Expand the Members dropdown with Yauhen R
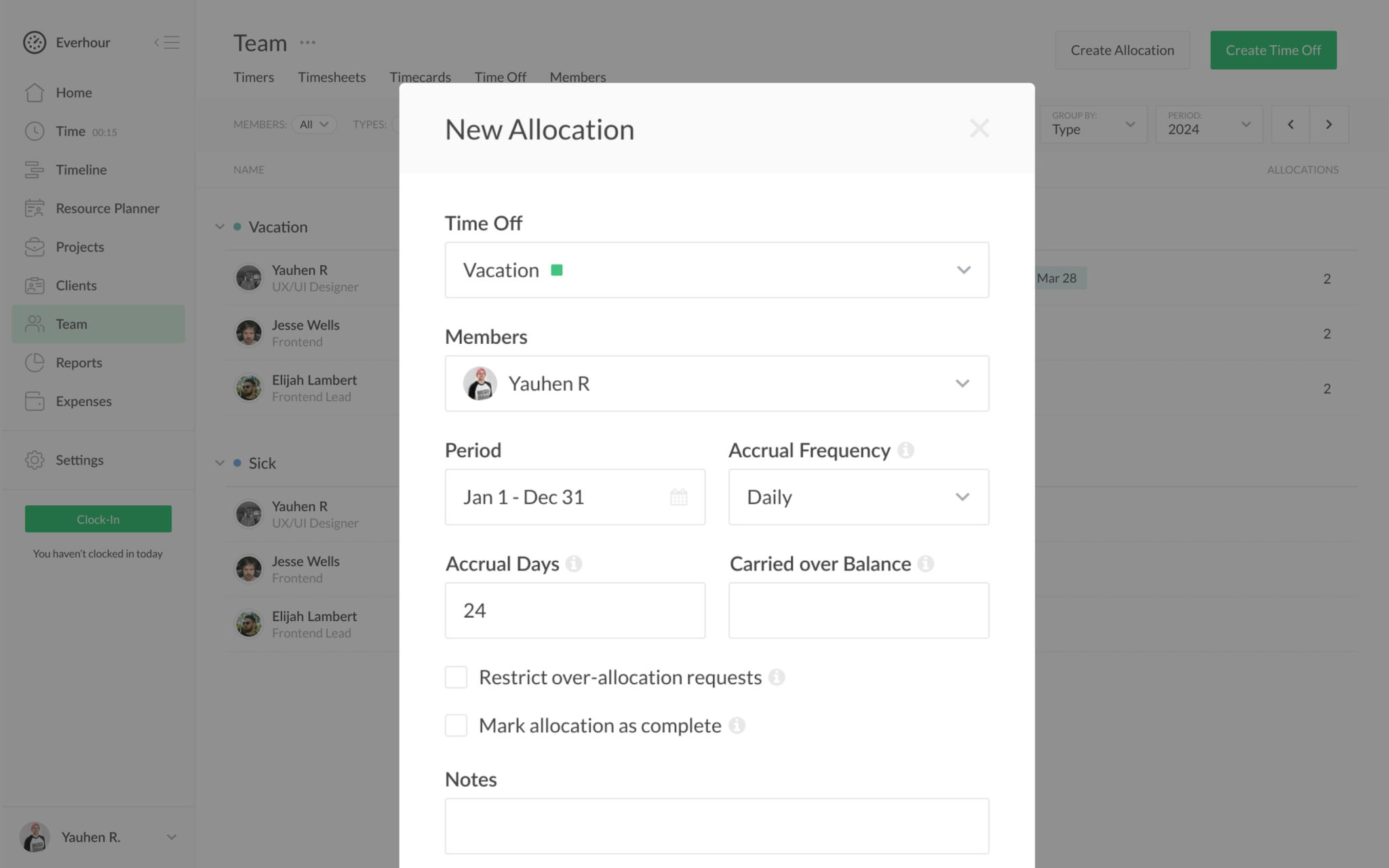1389x868 pixels. [x=962, y=383]
